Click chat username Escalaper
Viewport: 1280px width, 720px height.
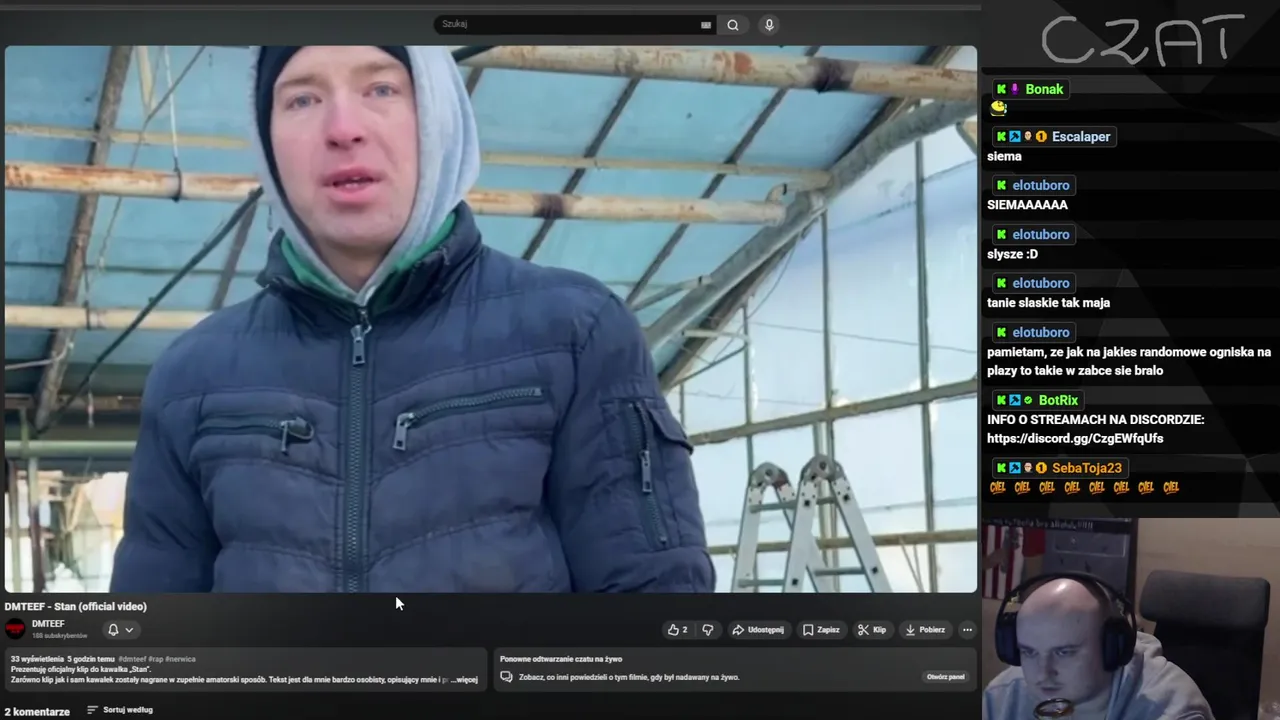(1081, 136)
